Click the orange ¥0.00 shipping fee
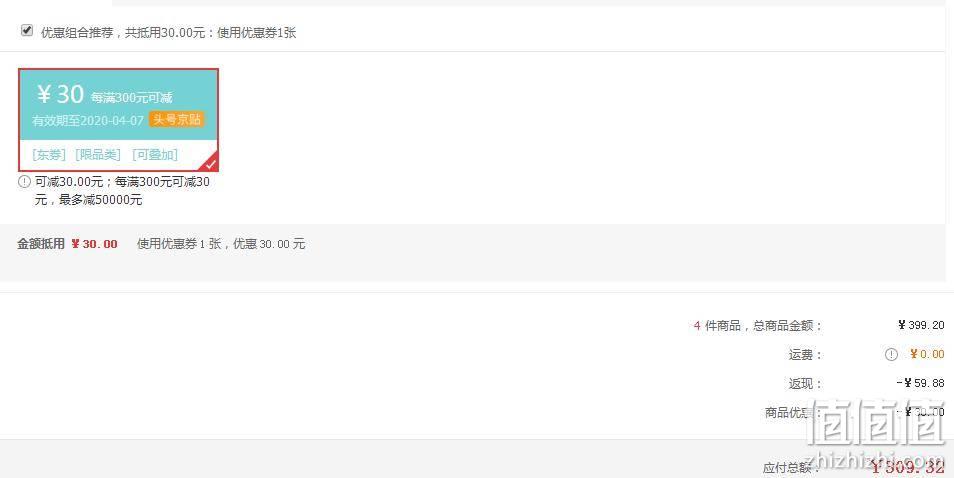 coord(927,355)
